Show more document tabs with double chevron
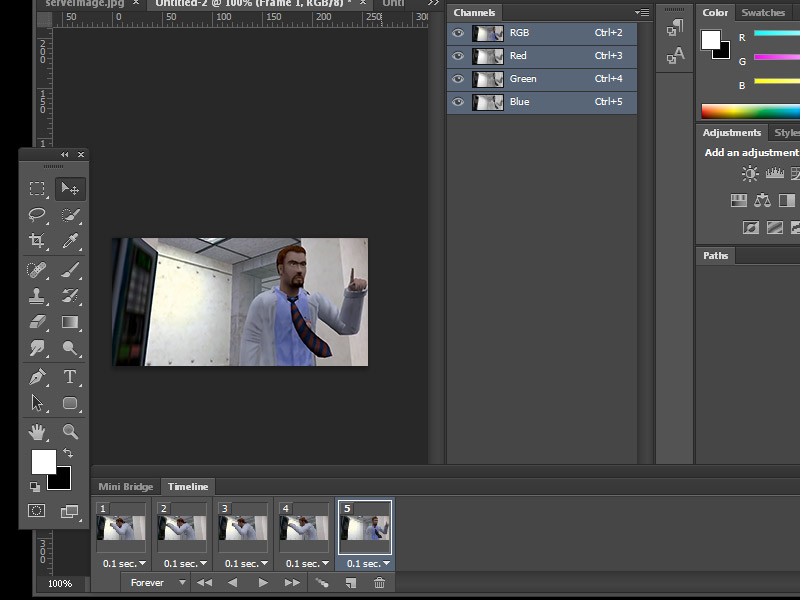Screen dimensions: 800x600 click(x=433, y=3)
